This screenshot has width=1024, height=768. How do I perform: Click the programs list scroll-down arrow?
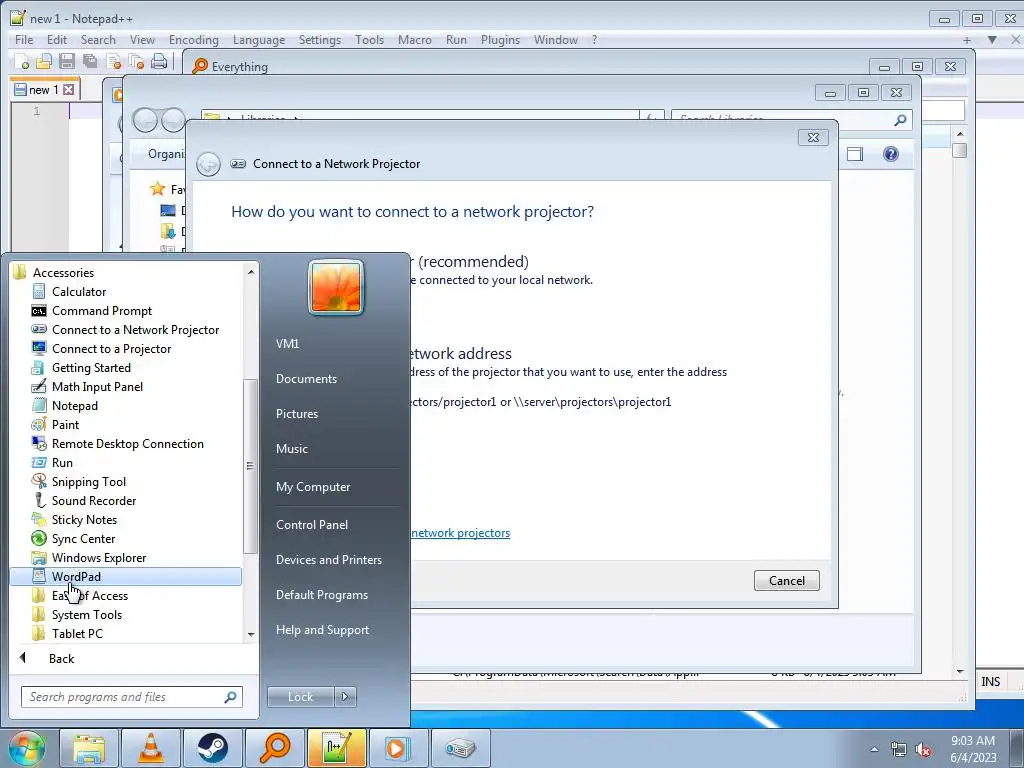click(251, 634)
